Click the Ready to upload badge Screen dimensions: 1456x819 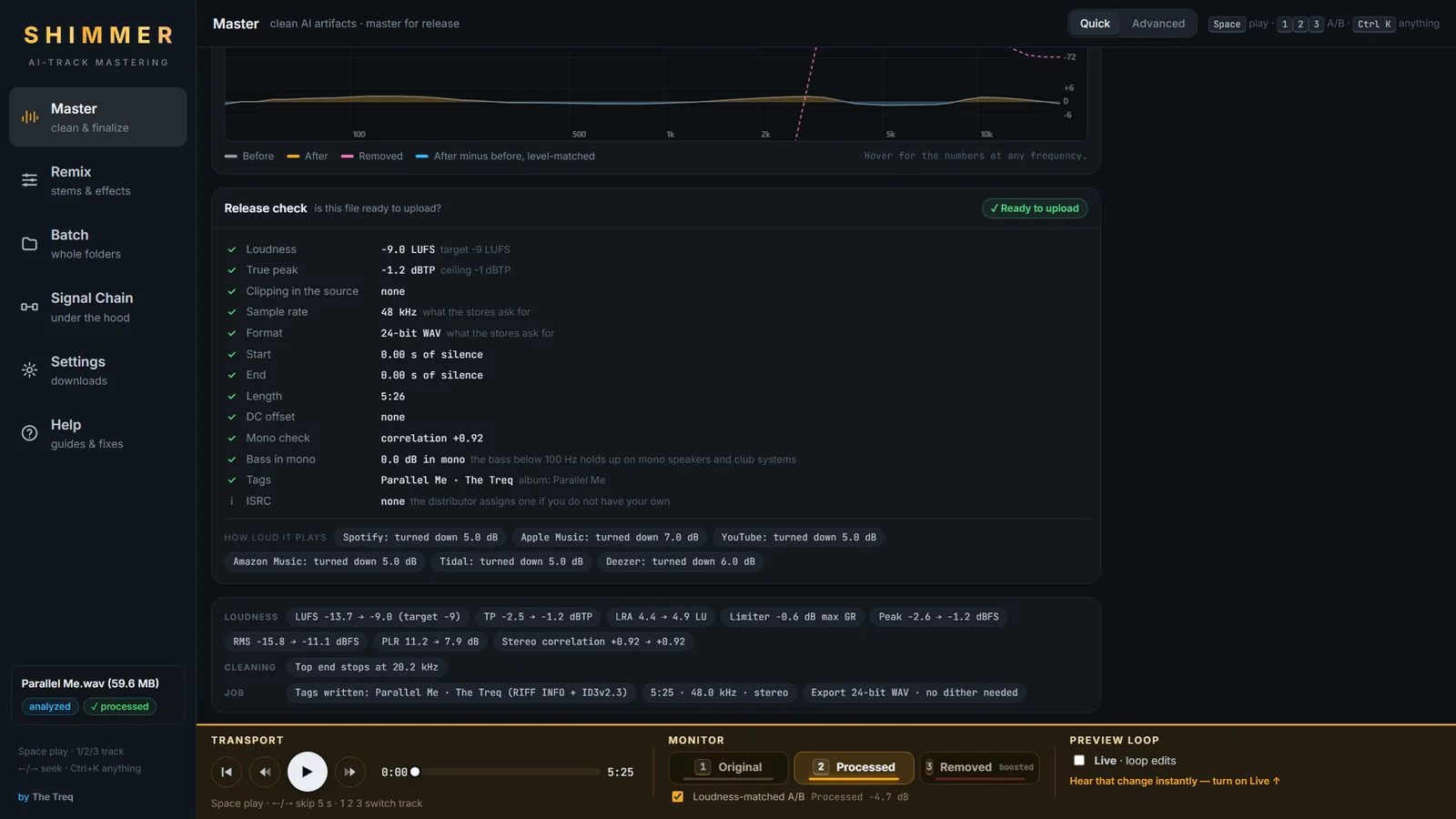tap(1035, 208)
